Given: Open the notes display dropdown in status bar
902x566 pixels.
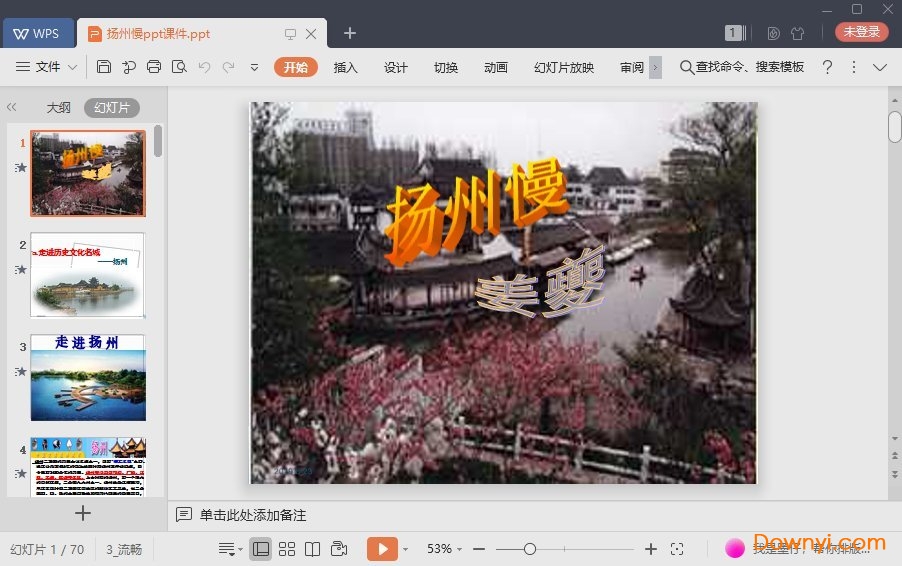Looking at the screenshot, I should [x=230, y=549].
